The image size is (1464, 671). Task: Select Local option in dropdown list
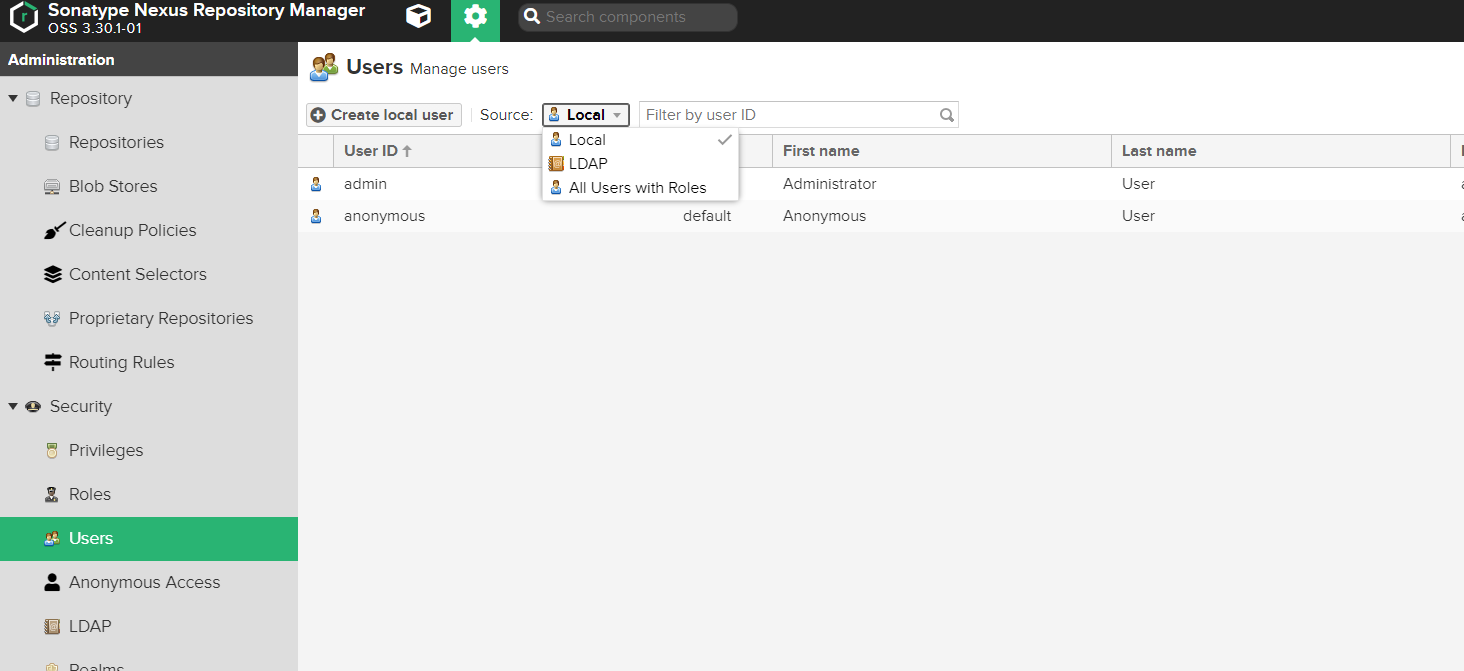587,140
